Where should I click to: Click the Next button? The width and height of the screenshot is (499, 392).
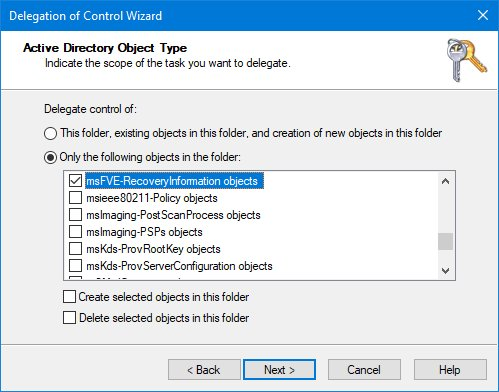point(279,369)
